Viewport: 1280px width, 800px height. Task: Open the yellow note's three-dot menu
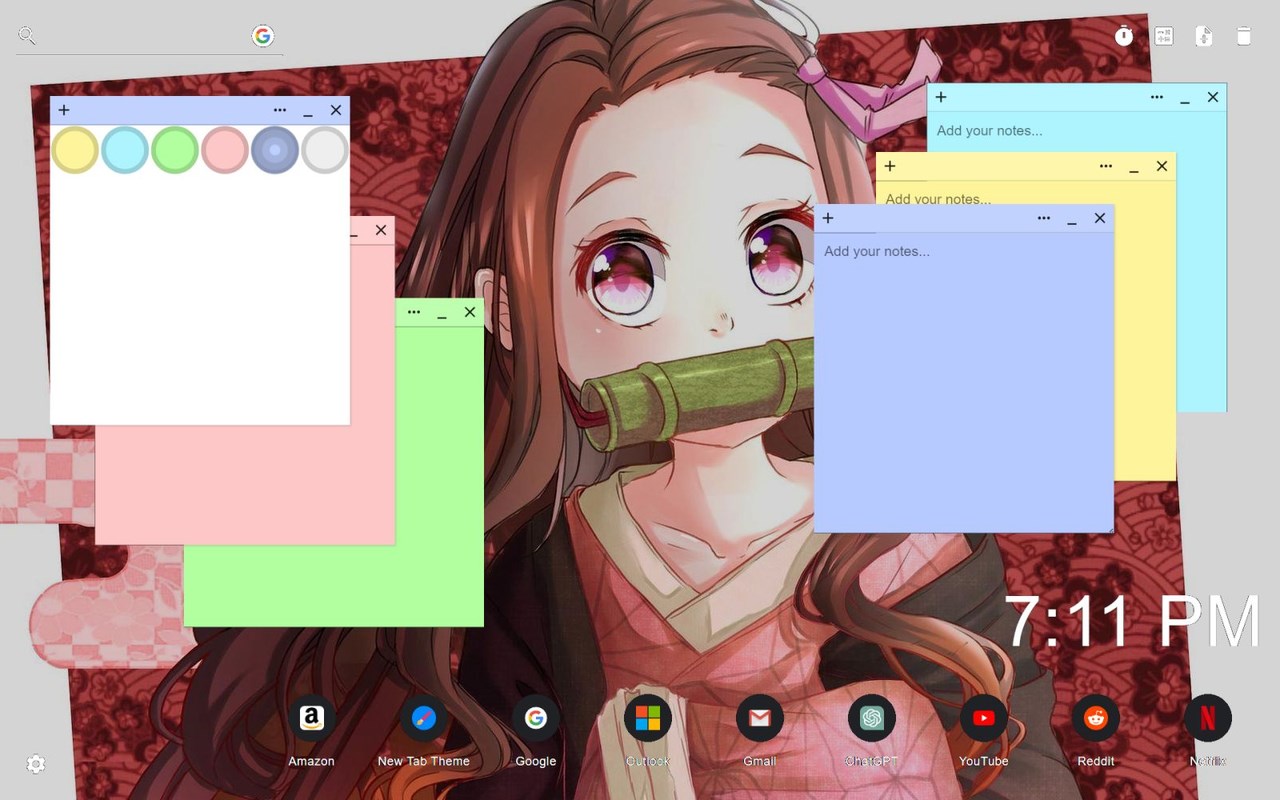pyautogui.click(x=1106, y=166)
